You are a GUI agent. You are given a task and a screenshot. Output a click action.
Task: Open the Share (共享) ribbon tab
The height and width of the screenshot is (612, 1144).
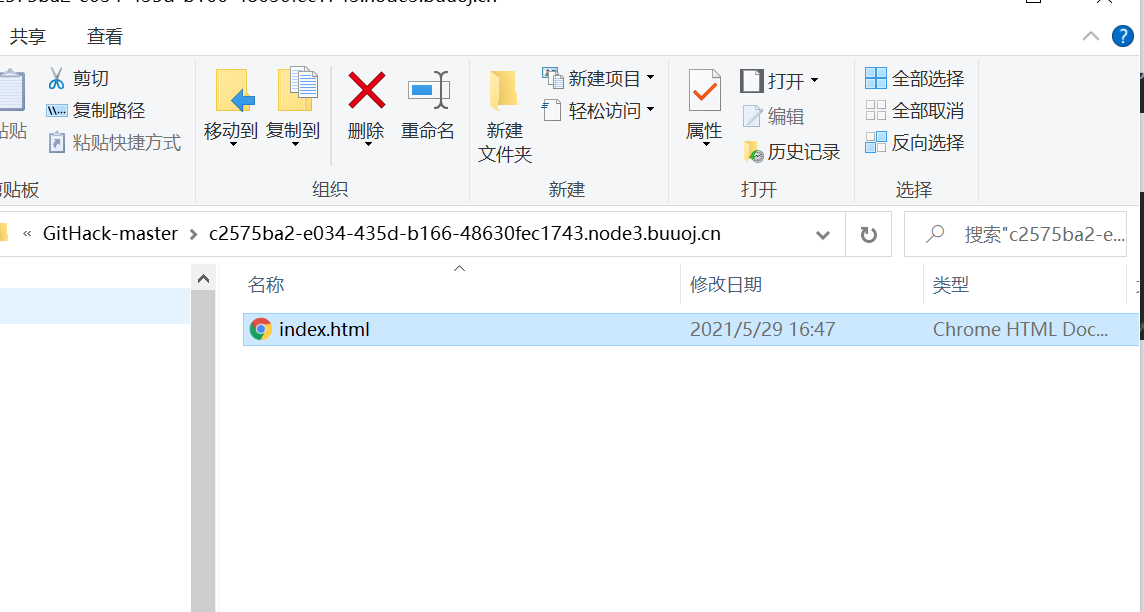tap(28, 36)
